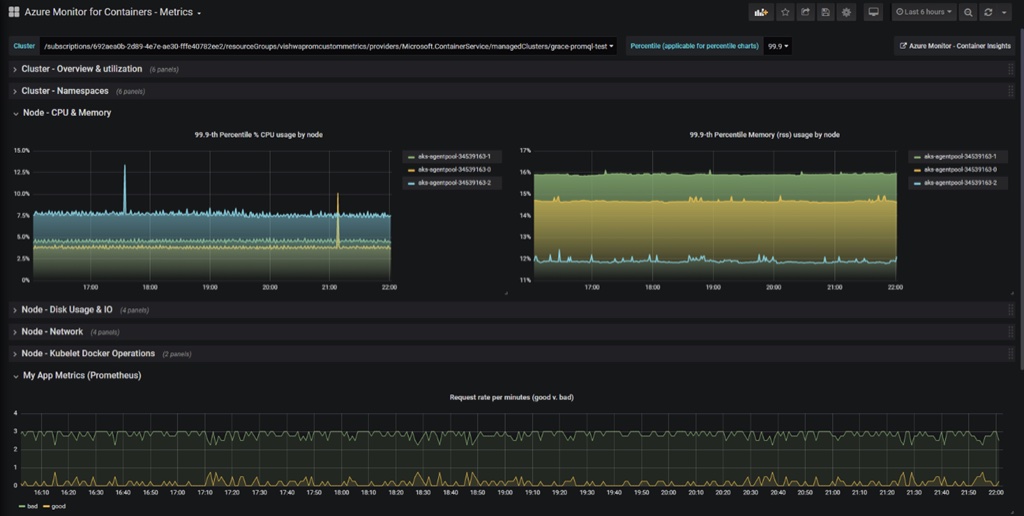Click yellow color swatch for agentpool-0 Memory legend
This screenshot has width=1024, height=516.
click(x=916, y=170)
